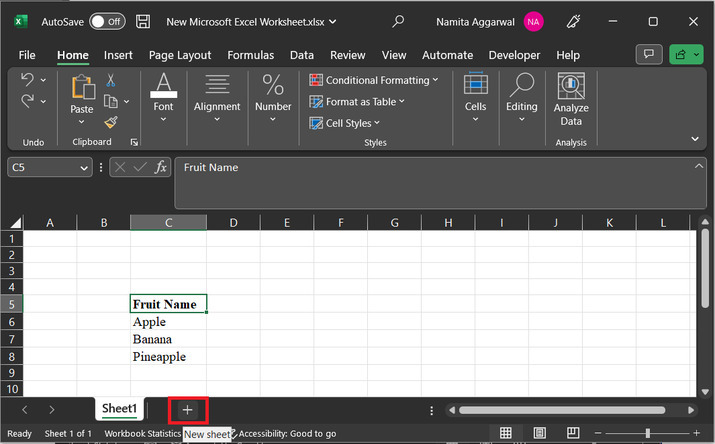Open the File menu
The height and width of the screenshot is (444, 715).
(x=27, y=55)
